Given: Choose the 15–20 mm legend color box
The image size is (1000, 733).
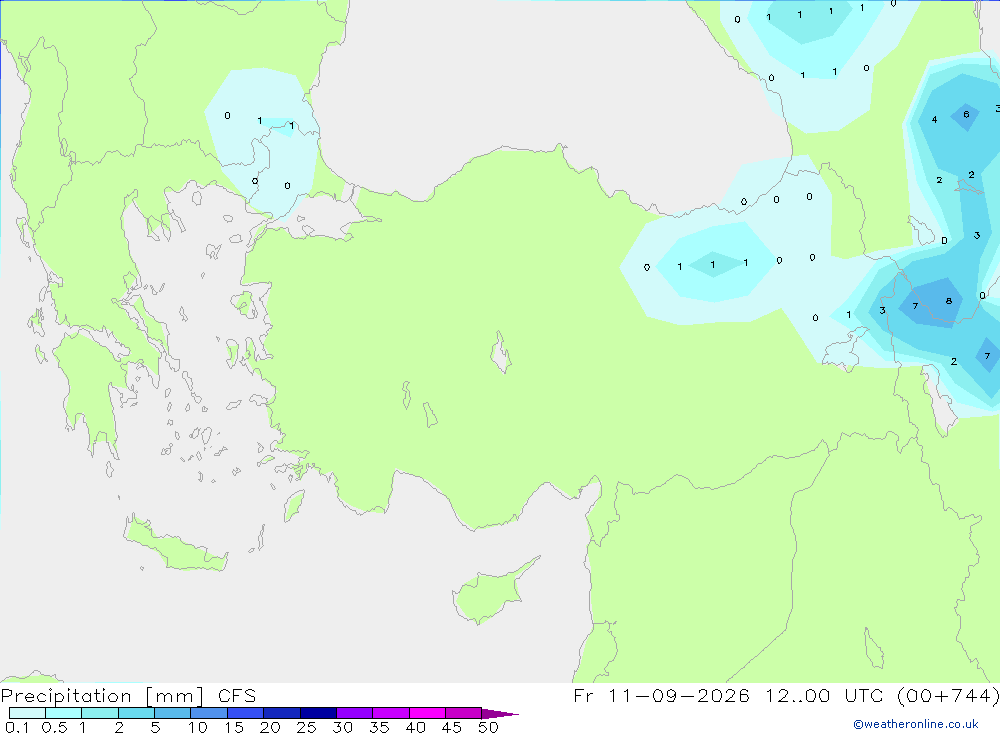Looking at the screenshot, I should point(245,713).
